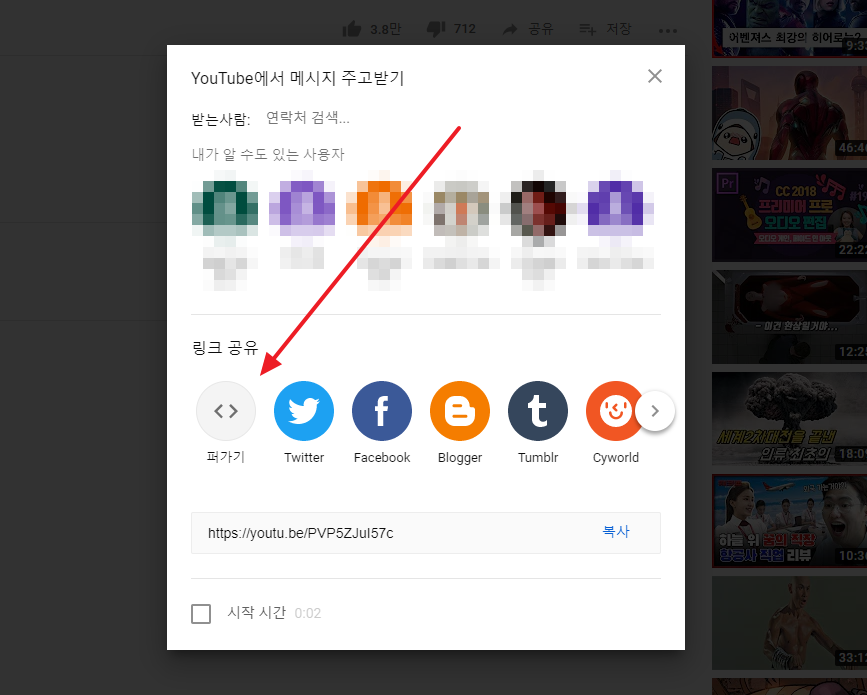Share the video via Blogger icon

pyautogui.click(x=459, y=411)
